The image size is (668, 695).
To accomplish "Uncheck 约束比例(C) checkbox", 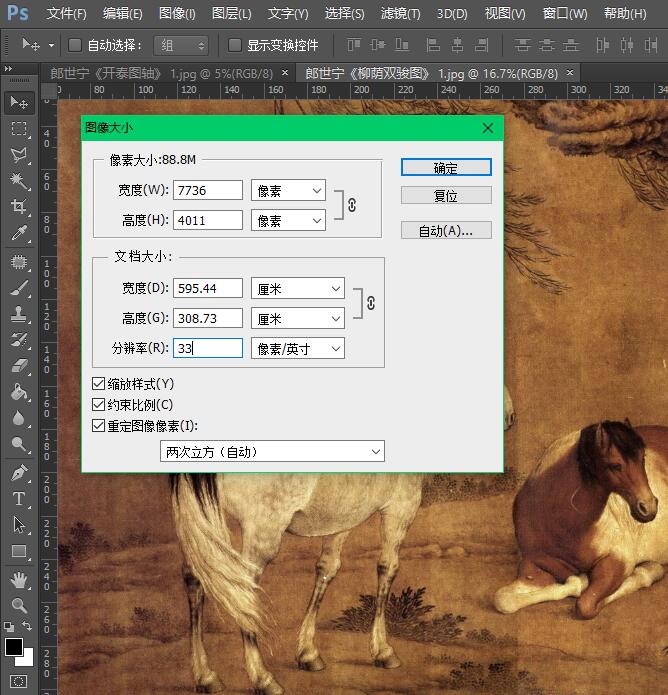I will click(x=98, y=404).
